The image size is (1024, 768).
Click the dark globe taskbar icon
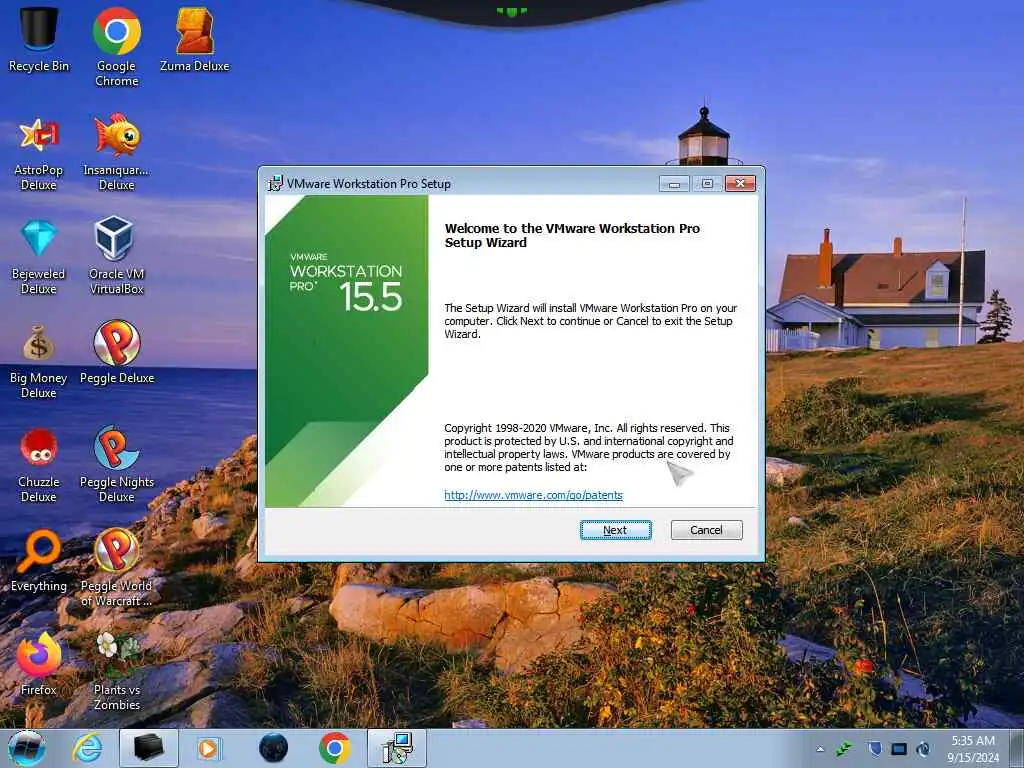[x=273, y=748]
